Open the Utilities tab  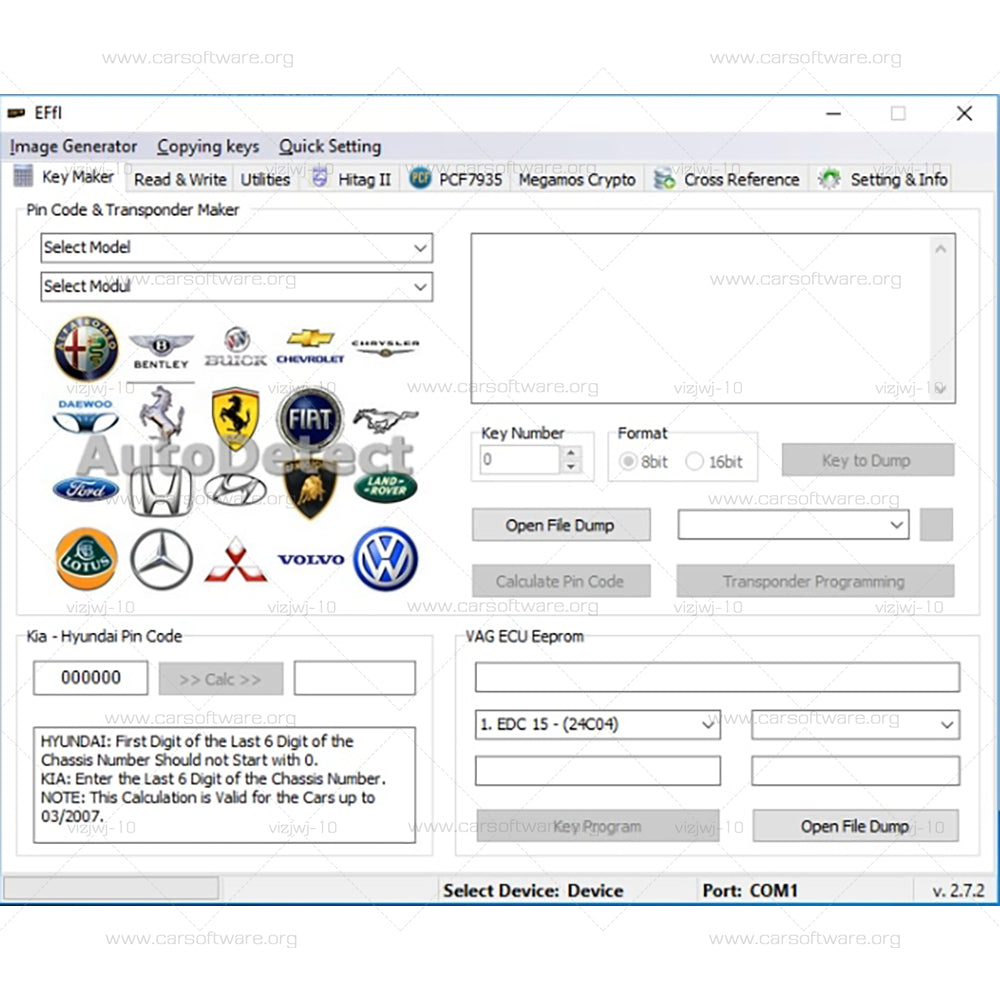(265, 180)
